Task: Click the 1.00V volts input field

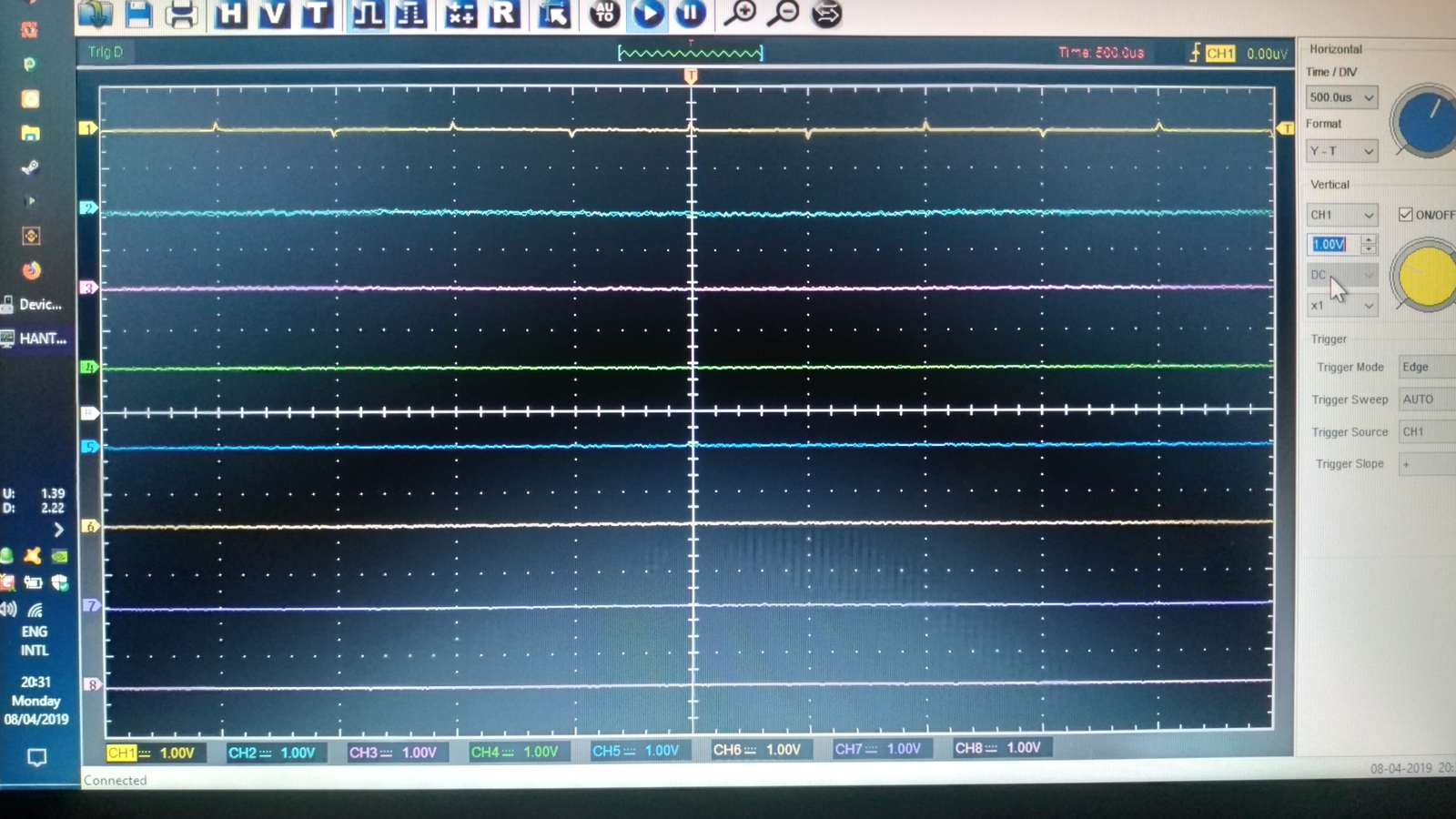Action: coord(1332,245)
